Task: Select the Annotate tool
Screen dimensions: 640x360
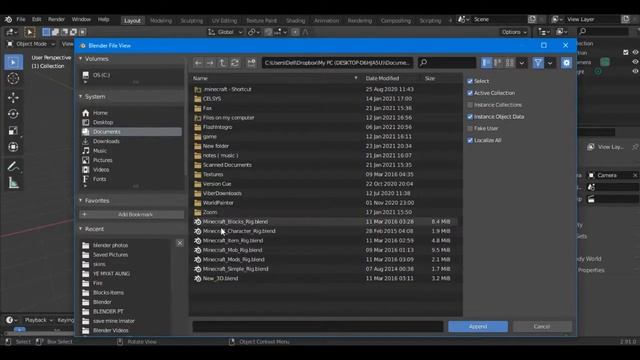Action: tap(13, 167)
